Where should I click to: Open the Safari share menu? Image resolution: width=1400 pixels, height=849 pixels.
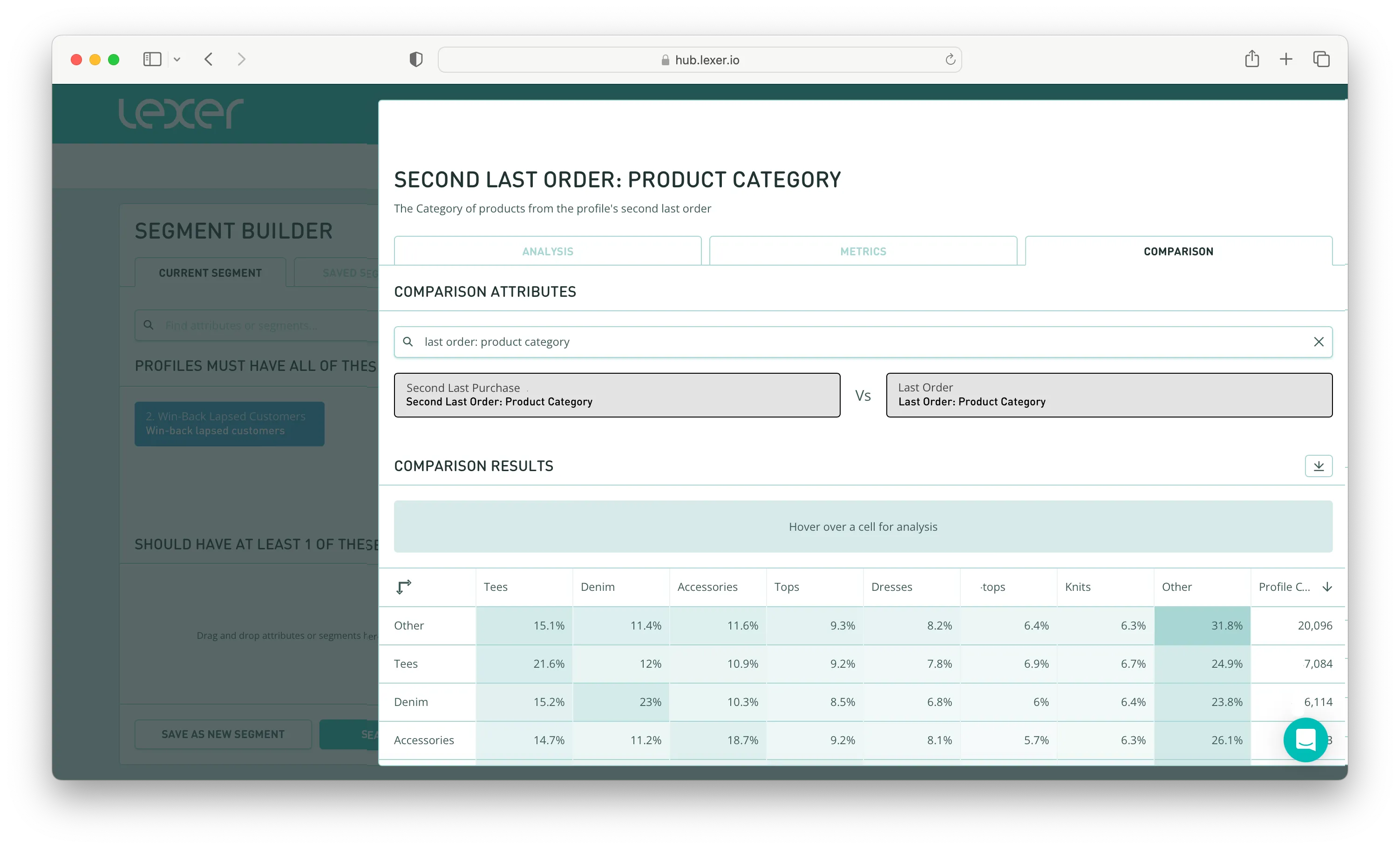[1252, 59]
